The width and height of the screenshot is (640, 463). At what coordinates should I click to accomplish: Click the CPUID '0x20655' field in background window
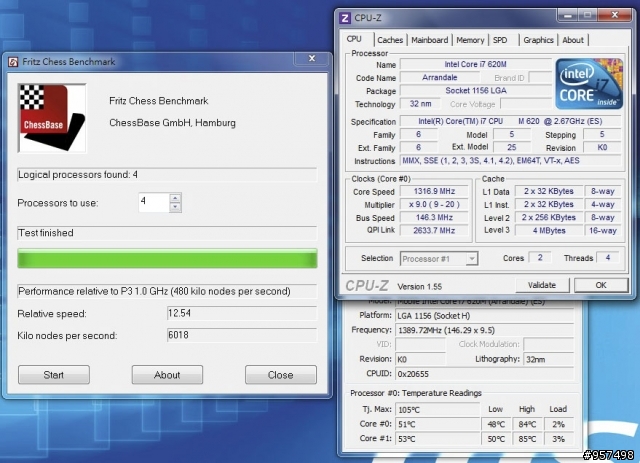point(484,374)
